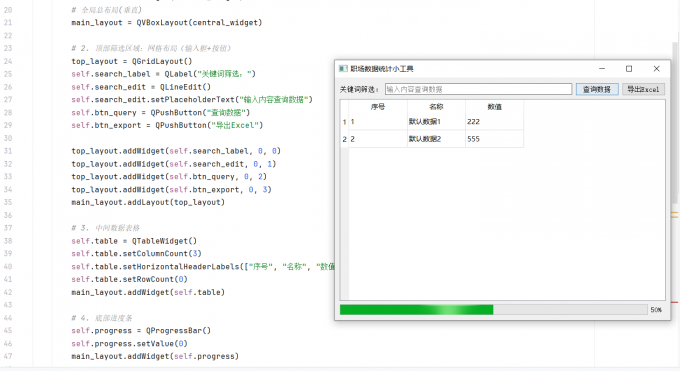Image resolution: width=680 pixels, height=371 pixels.
Task: Select table row header 2
Action: click(x=344, y=139)
